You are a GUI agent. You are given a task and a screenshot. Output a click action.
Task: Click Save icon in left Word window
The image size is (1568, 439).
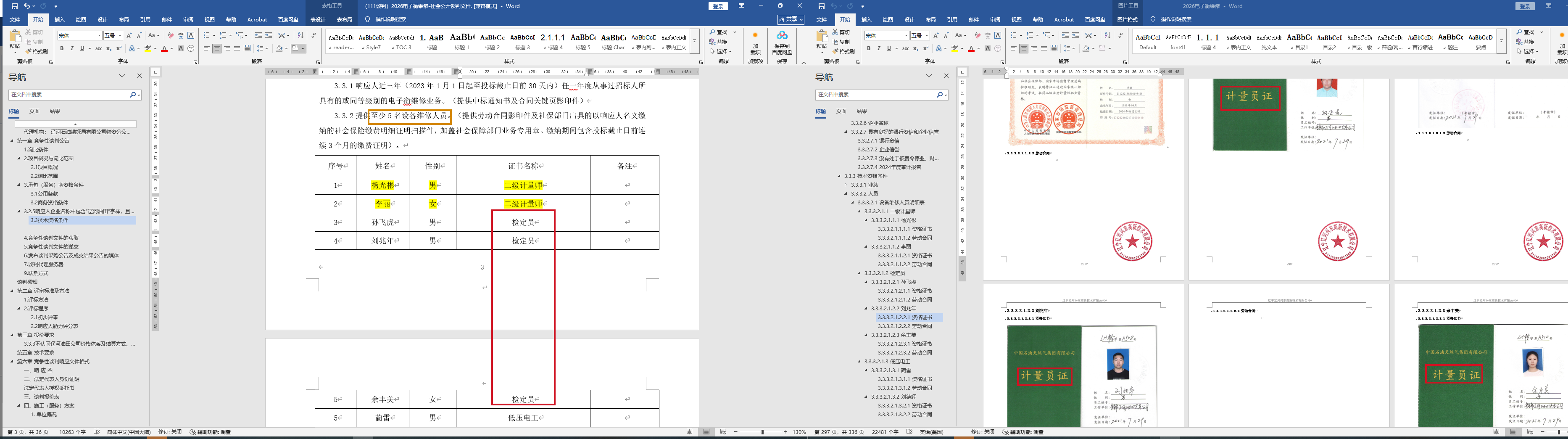pos(15,6)
